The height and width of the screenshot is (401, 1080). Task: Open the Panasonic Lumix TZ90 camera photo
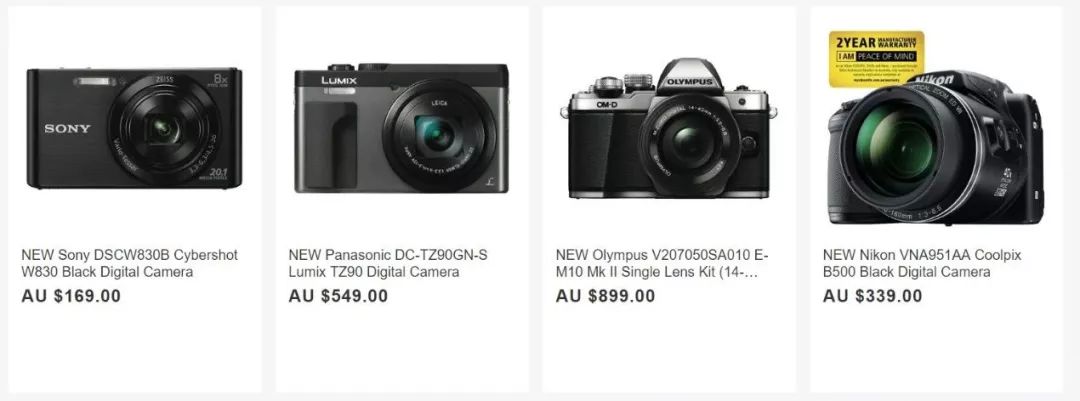(x=402, y=128)
